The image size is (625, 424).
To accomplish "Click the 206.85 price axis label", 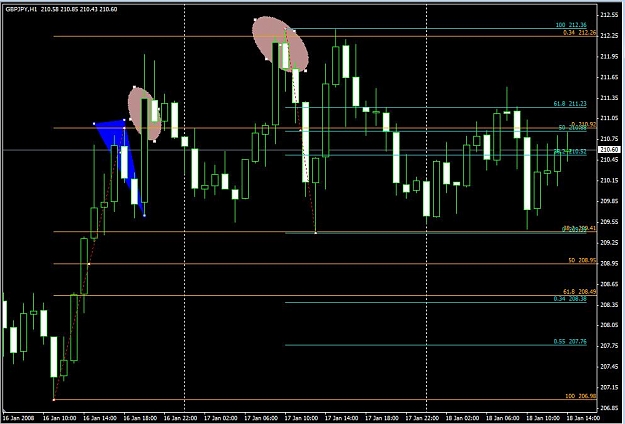I will 609,408.
